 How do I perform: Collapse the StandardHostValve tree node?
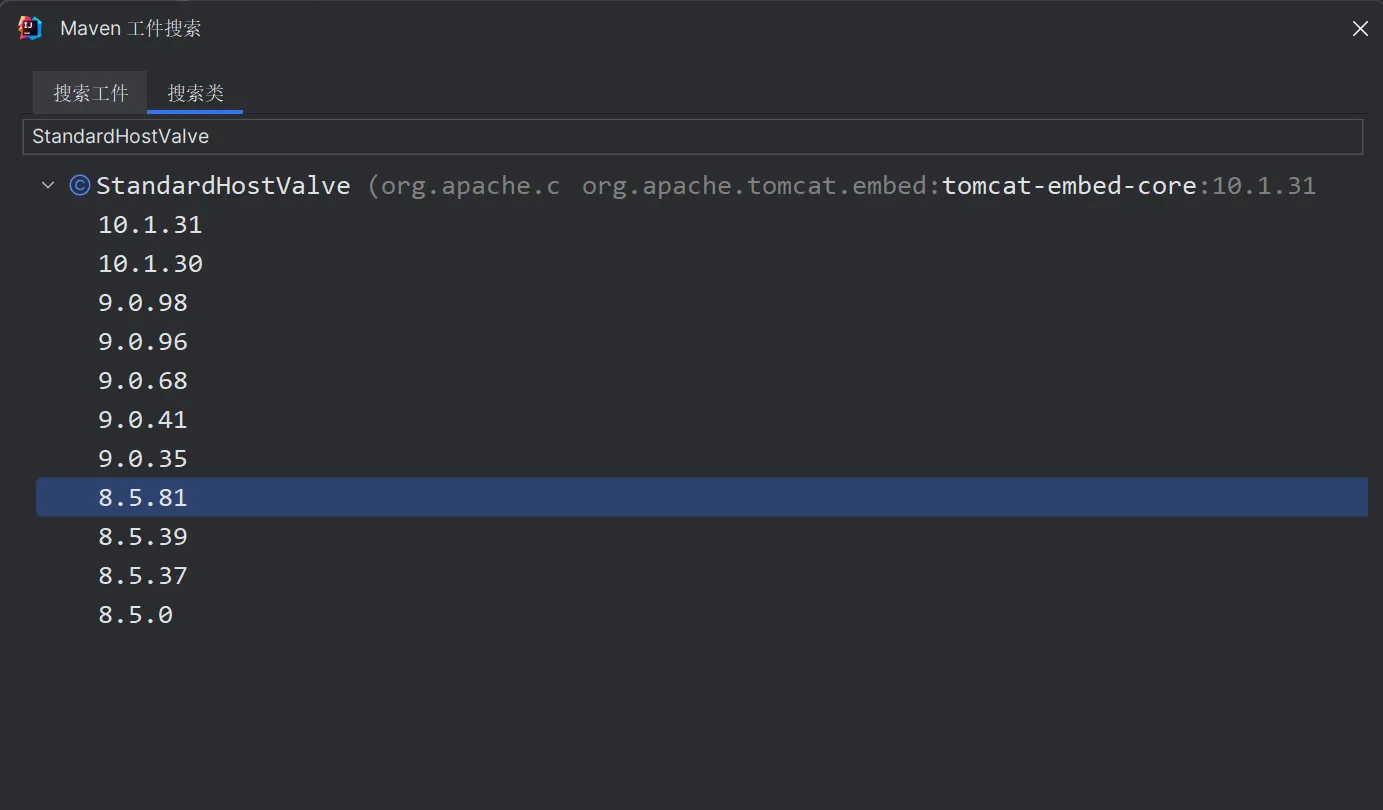coord(48,185)
